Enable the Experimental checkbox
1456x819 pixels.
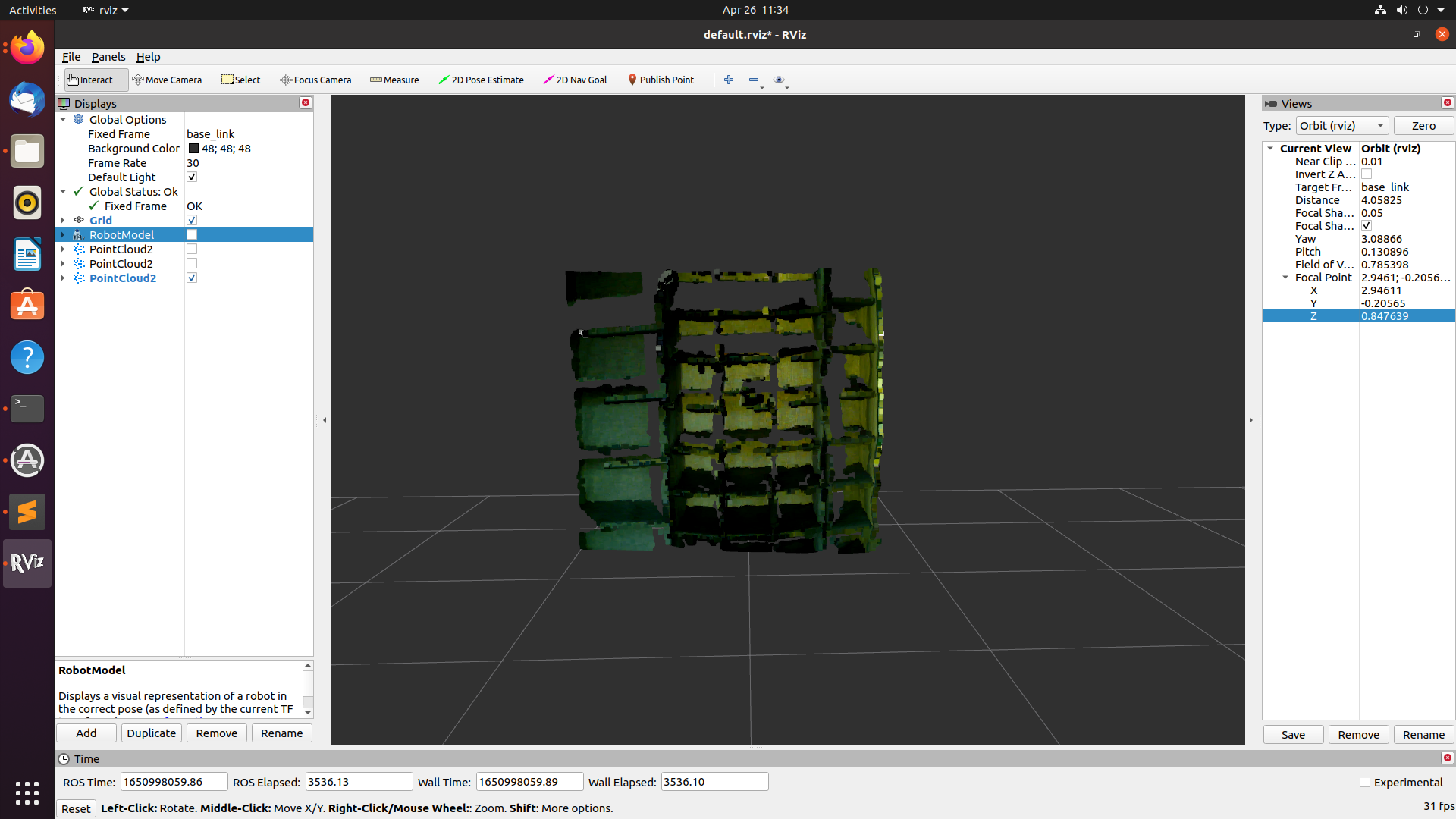point(1365,782)
